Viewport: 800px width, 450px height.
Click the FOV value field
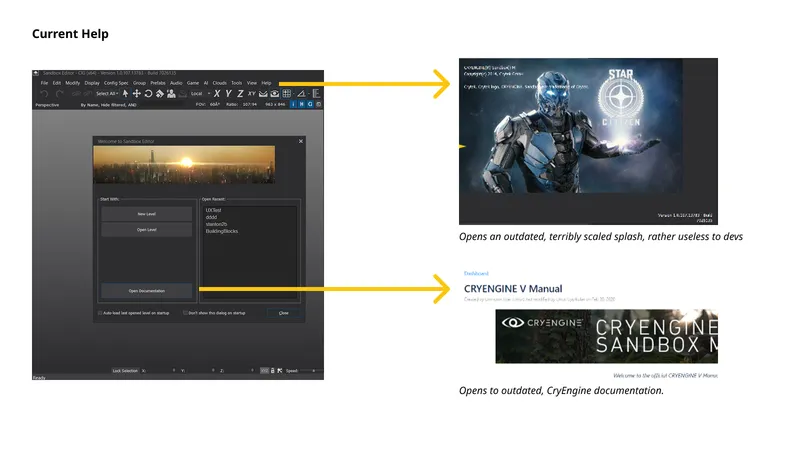(215, 105)
